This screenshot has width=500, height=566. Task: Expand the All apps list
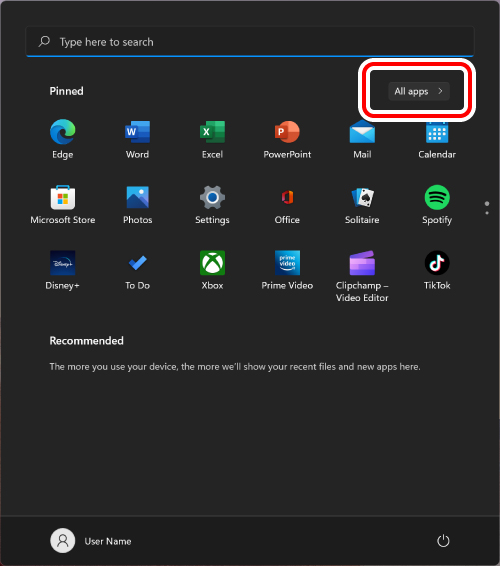point(419,91)
